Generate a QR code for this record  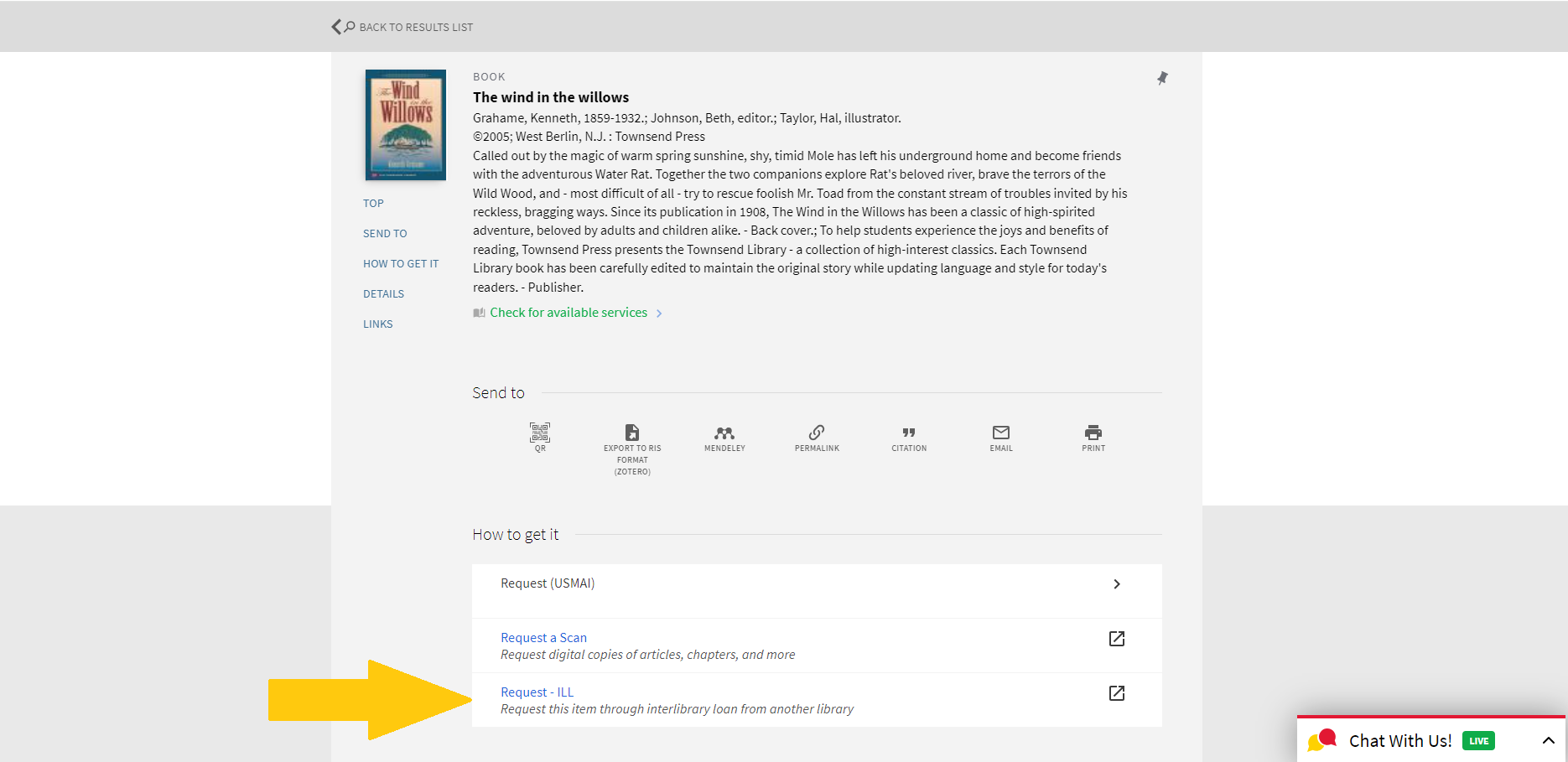(x=540, y=438)
